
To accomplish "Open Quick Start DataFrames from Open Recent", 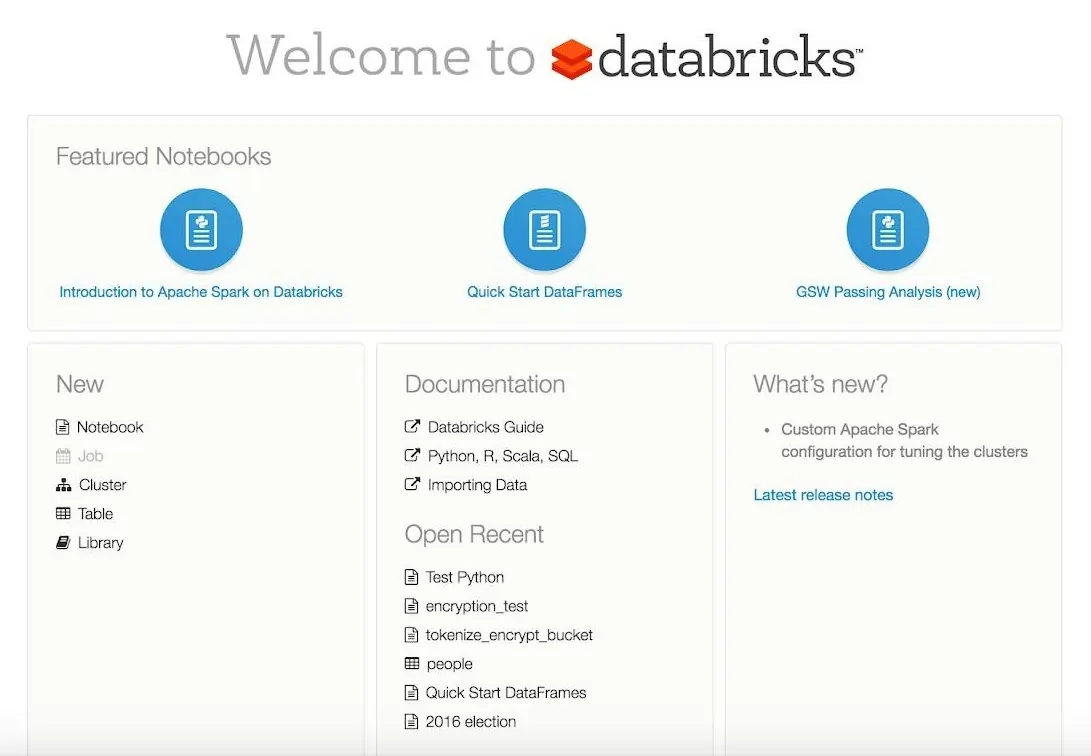I will tap(506, 693).
